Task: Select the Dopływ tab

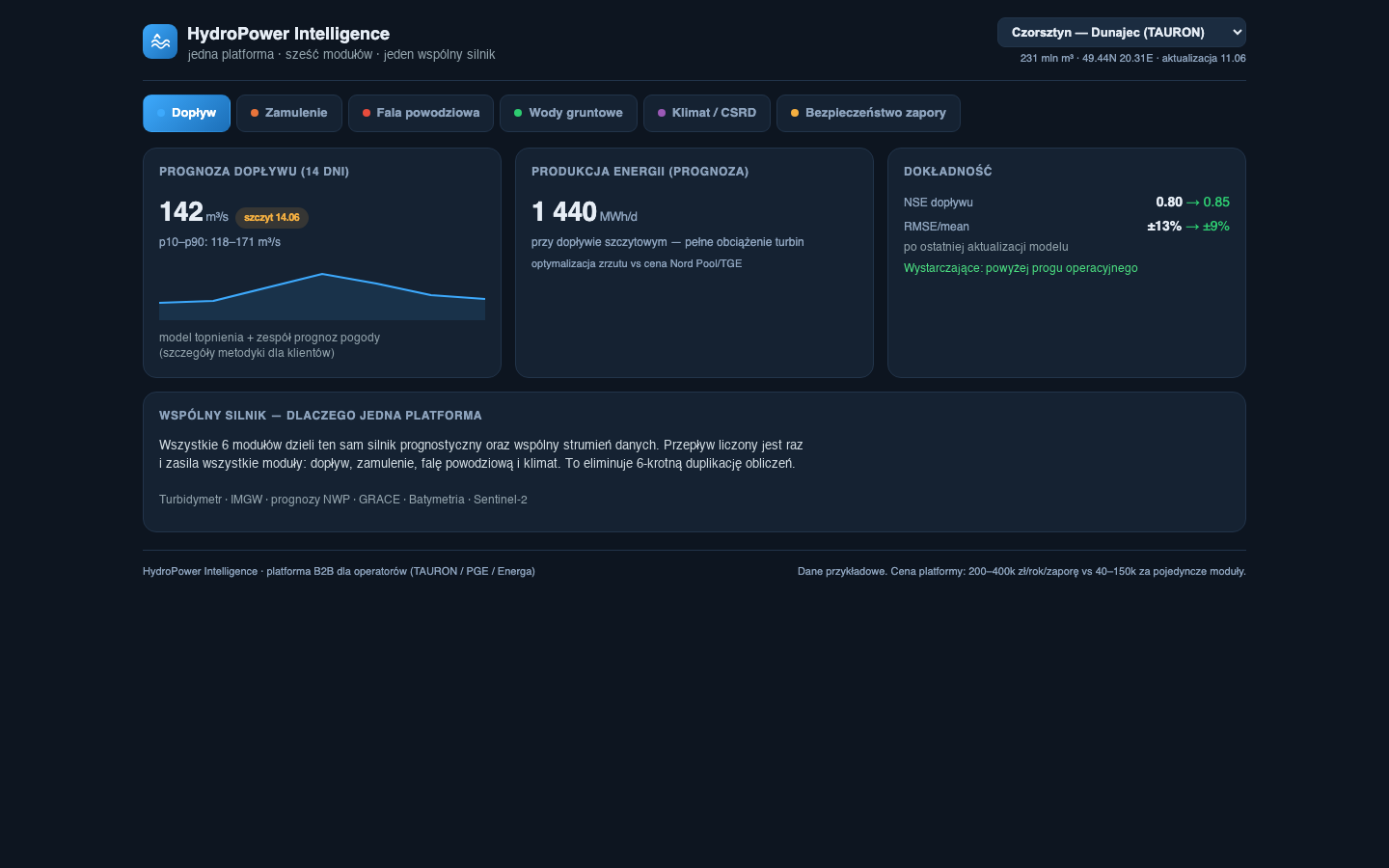Action: tap(186, 113)
